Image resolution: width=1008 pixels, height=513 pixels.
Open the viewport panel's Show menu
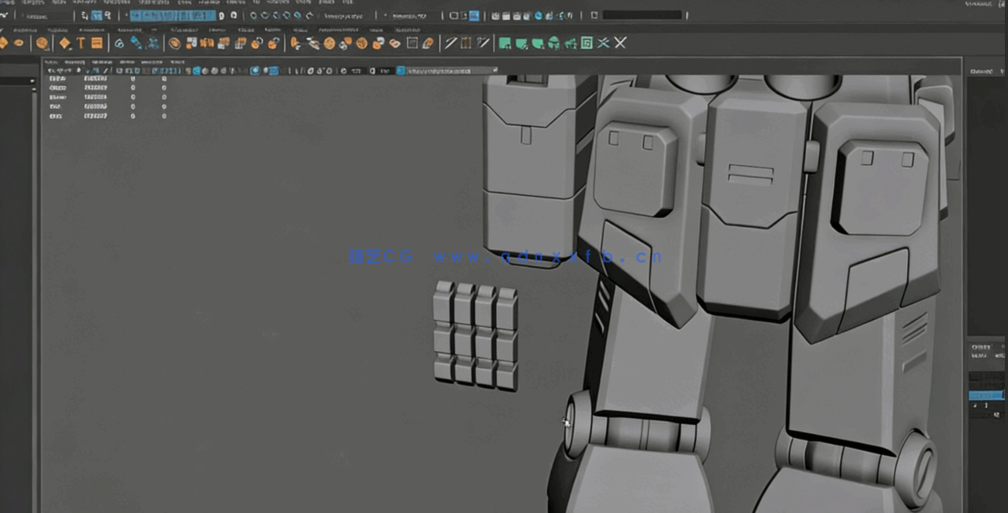click(x=128, y=63)
